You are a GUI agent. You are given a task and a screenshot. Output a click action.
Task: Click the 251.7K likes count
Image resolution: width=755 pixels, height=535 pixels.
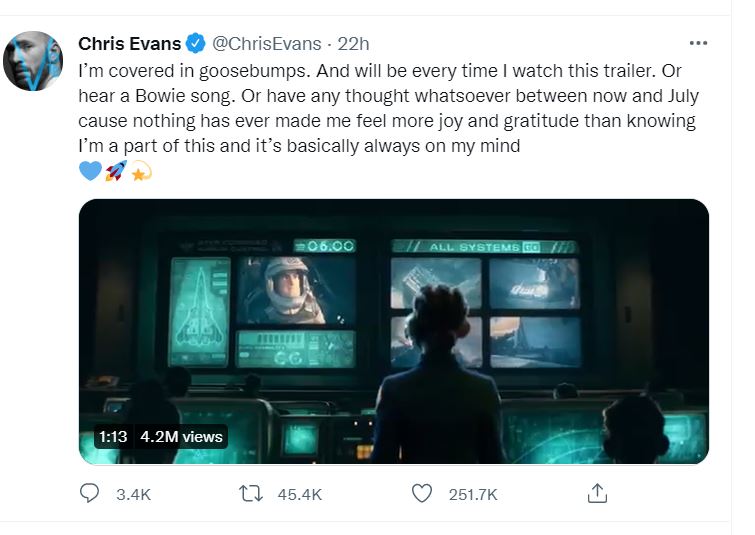474,494
